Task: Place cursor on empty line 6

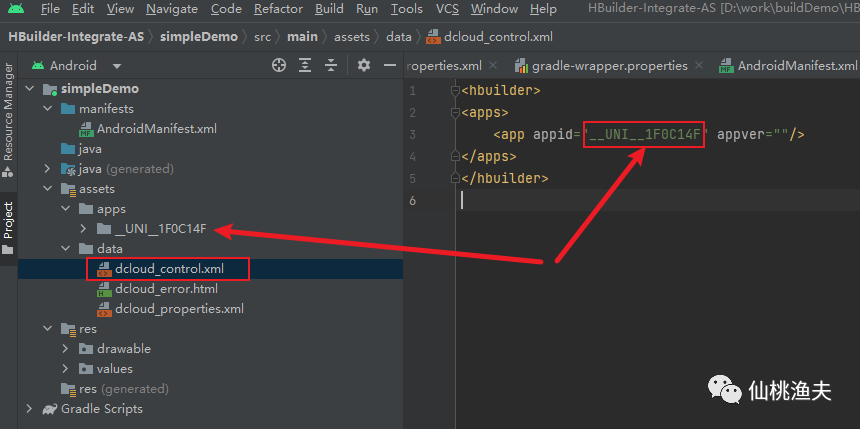Action: 658,201
